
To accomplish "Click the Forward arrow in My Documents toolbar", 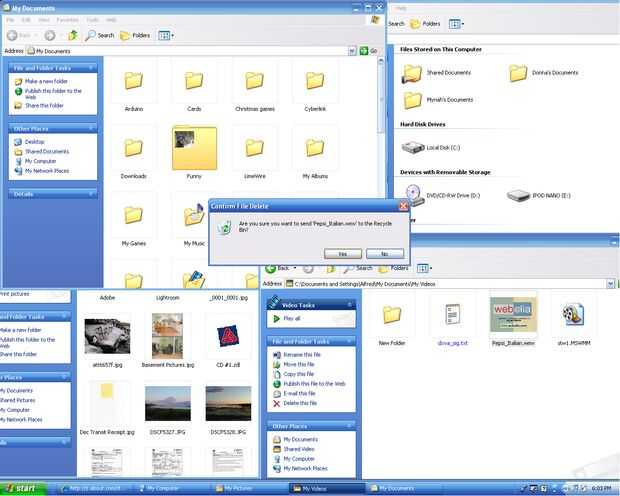I will (x=50, y=36).
